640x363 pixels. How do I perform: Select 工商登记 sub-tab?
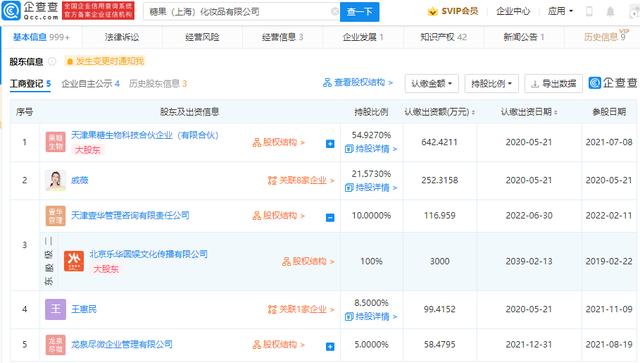pyautogui.click(x=30, y=84)
